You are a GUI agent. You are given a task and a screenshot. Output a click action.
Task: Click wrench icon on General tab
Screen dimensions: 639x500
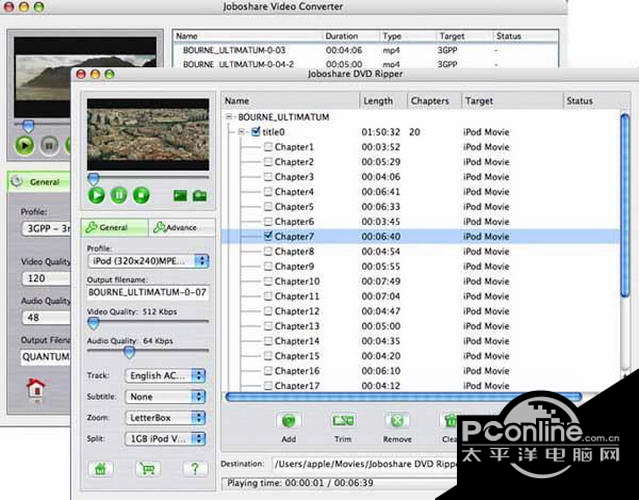(91, 227)
